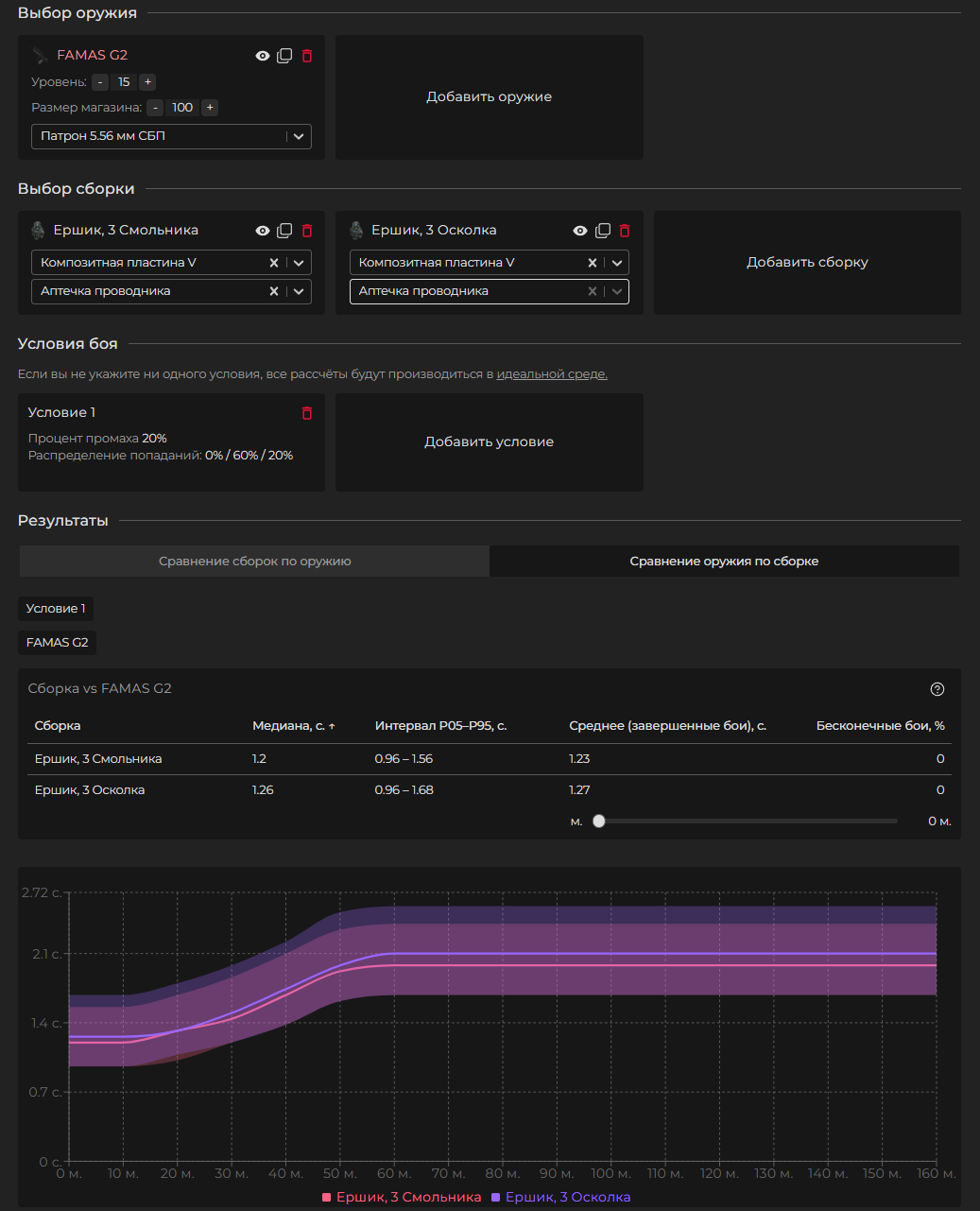
Task: Click the Ершик, 3 Смольника card title
Action: [126, 231]
